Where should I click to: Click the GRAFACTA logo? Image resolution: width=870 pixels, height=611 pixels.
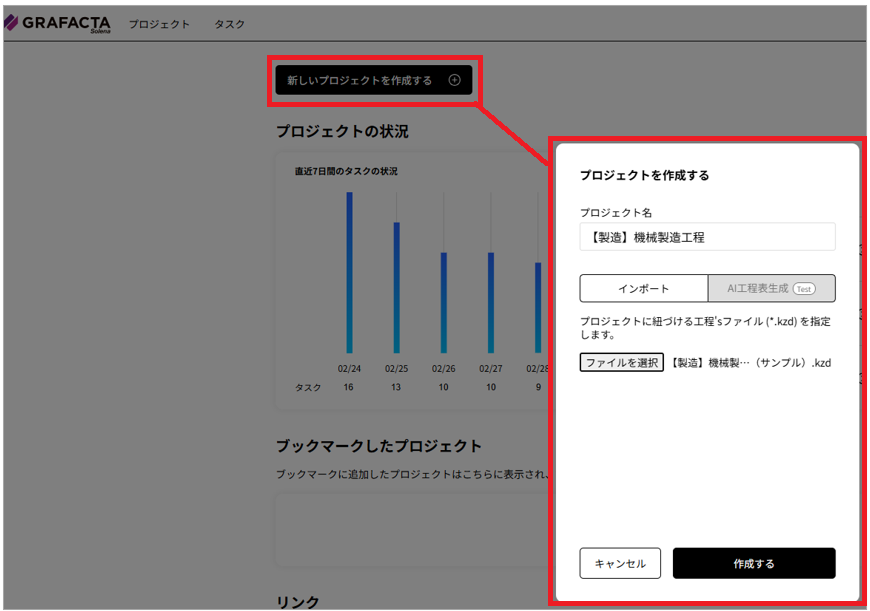[x=56, y=23]
